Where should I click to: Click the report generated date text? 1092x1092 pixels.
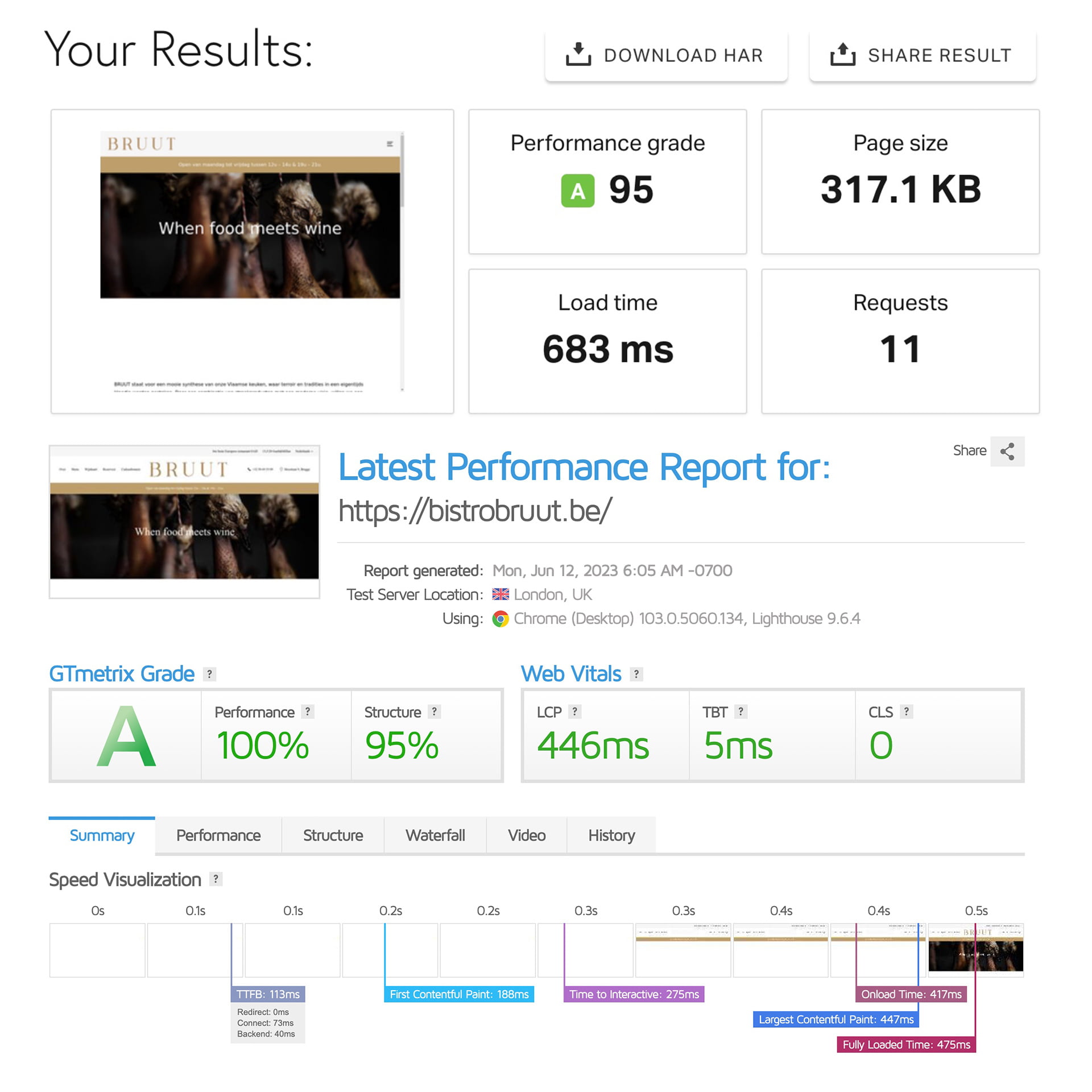coord(613,570)
